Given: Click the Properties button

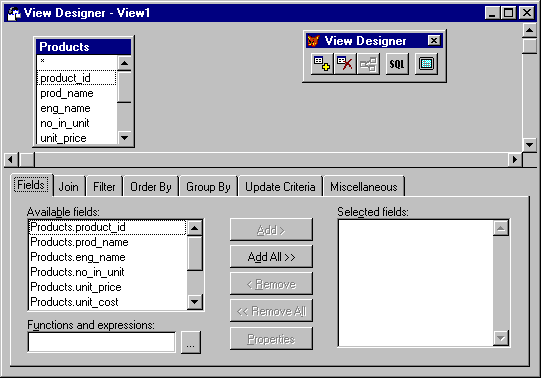Looking at the screenshot, I should click(271, 339).
